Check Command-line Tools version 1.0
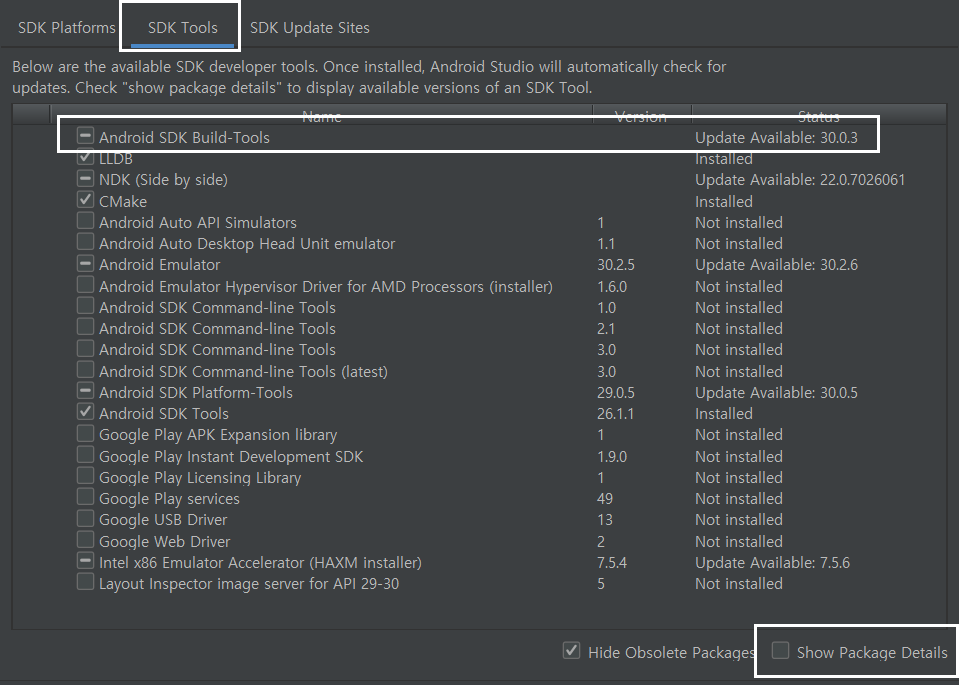The width and height of the screenshot is (959, 685). click(x=85, y=306)
